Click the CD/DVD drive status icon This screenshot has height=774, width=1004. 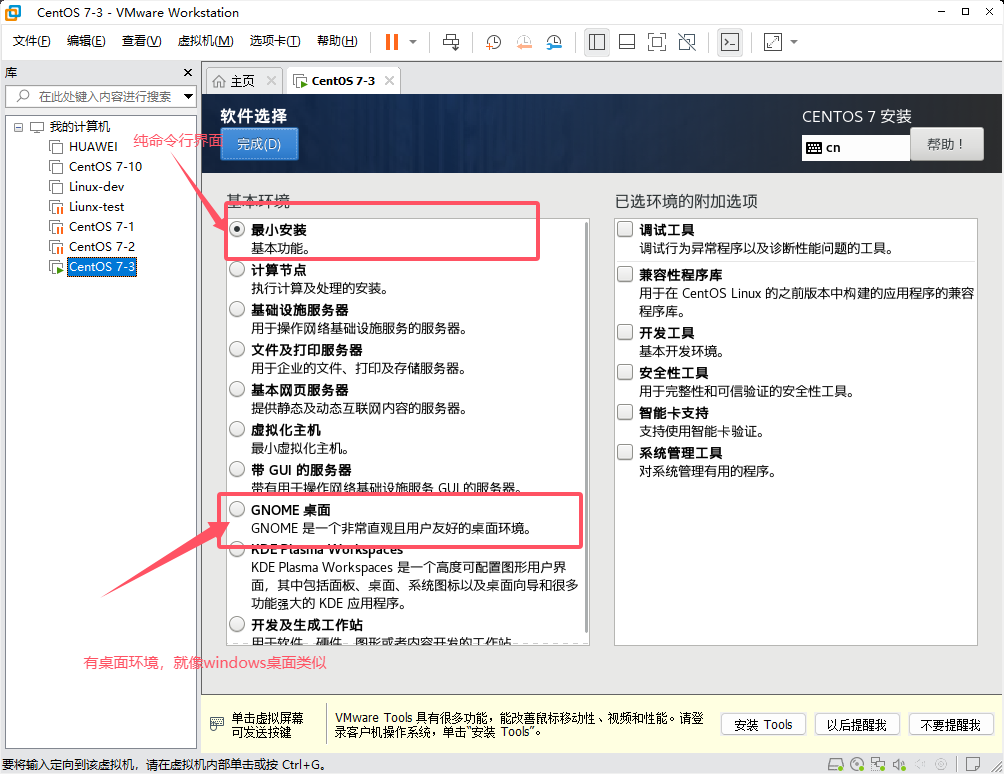click(857, 764)
